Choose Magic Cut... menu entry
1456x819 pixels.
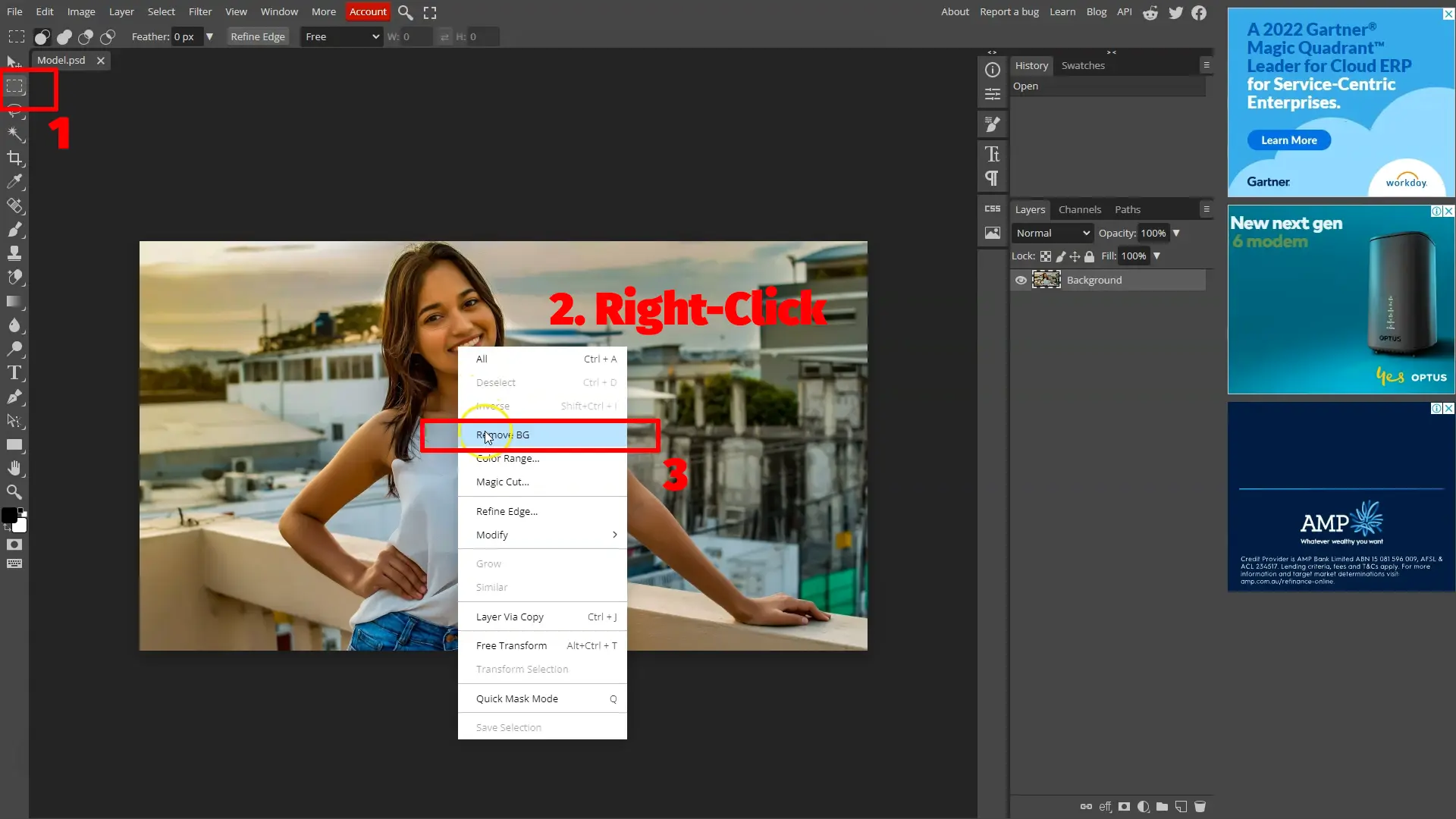coord(542,482)
